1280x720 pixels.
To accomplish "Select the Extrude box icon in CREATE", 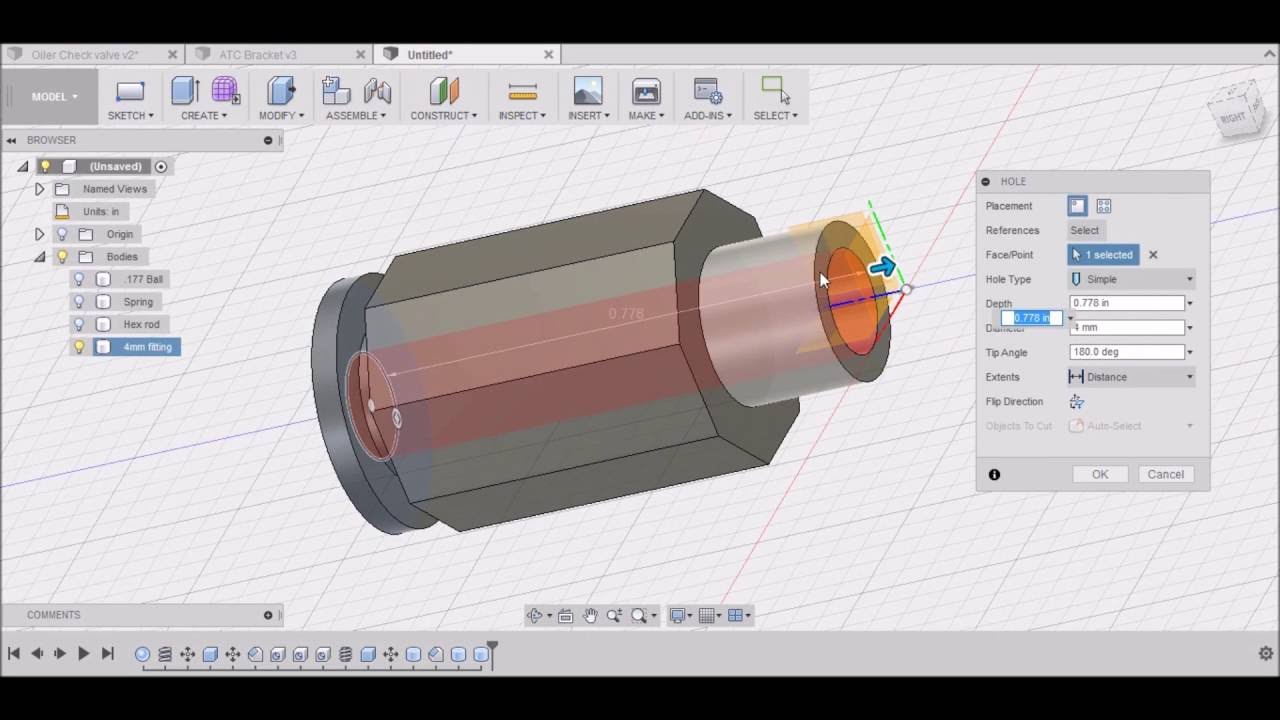I will 185,91.
